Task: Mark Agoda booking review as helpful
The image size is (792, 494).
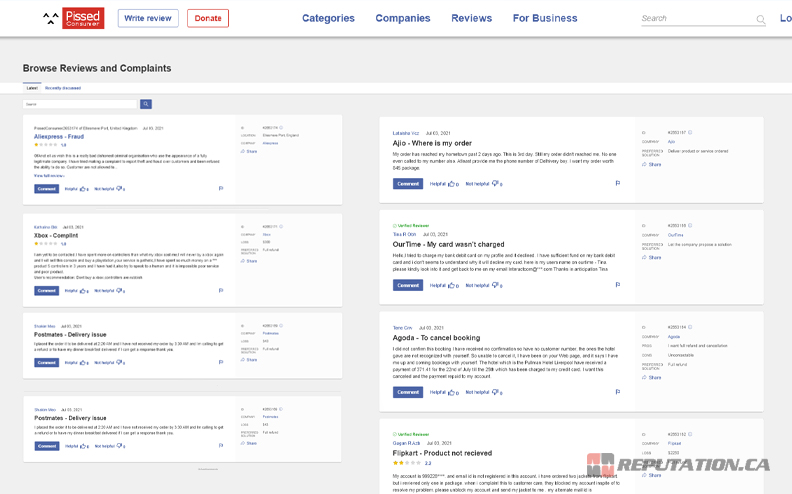Action: pos(444,392)
